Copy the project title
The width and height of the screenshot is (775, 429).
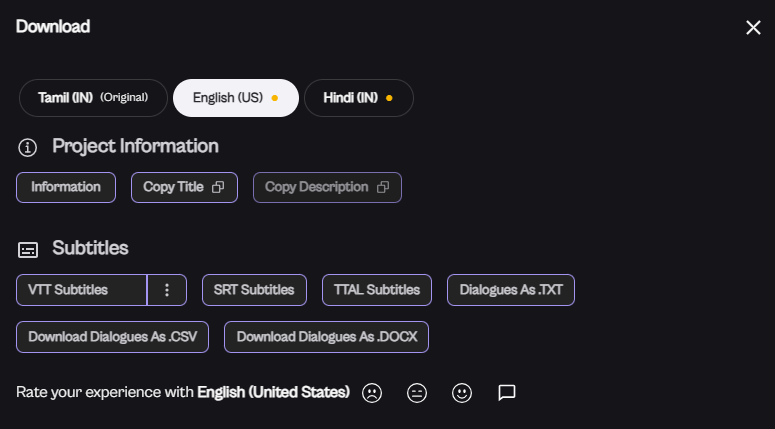[184, 187]
